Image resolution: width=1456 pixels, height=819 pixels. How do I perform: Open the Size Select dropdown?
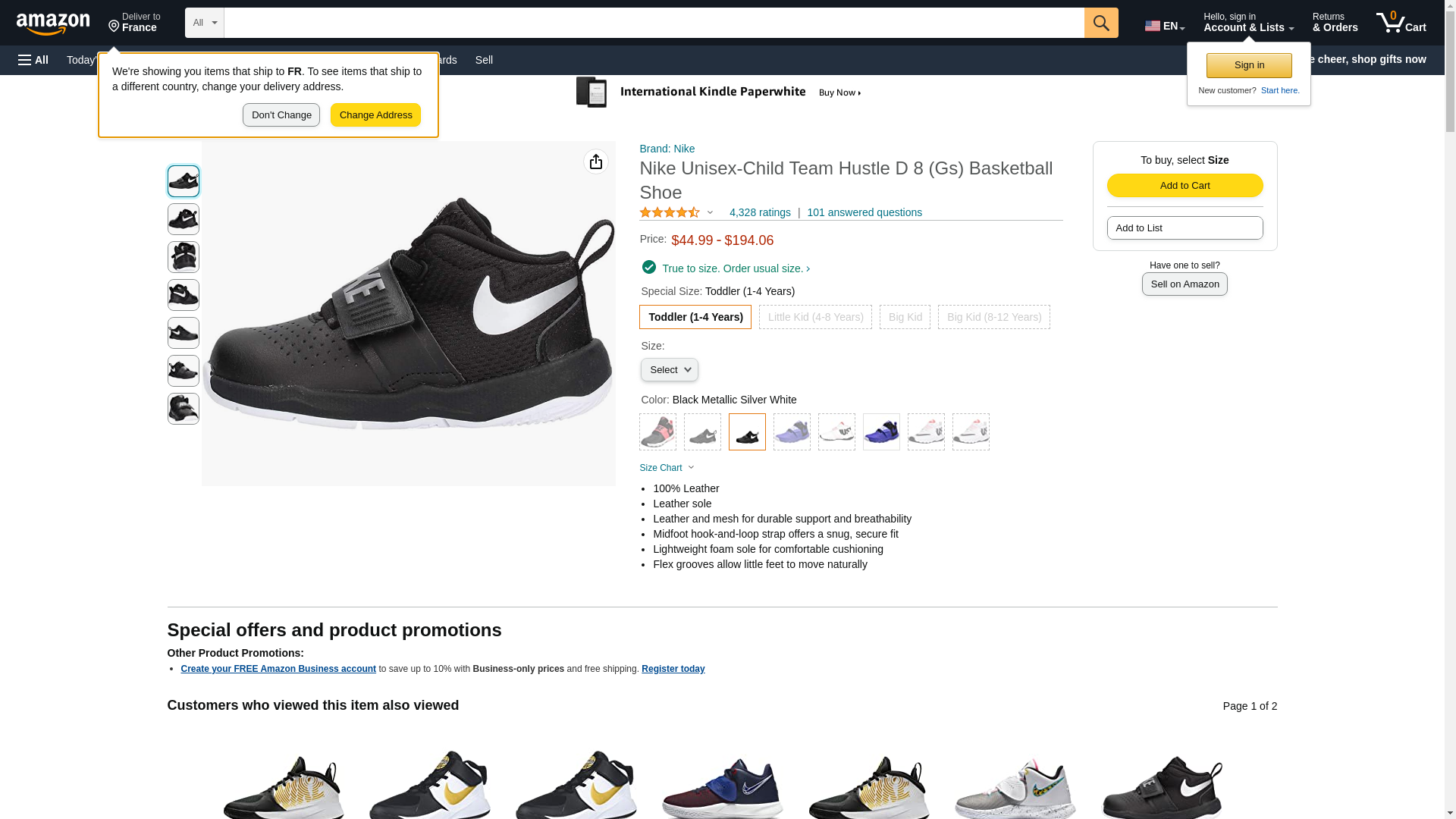click(669, 370)
